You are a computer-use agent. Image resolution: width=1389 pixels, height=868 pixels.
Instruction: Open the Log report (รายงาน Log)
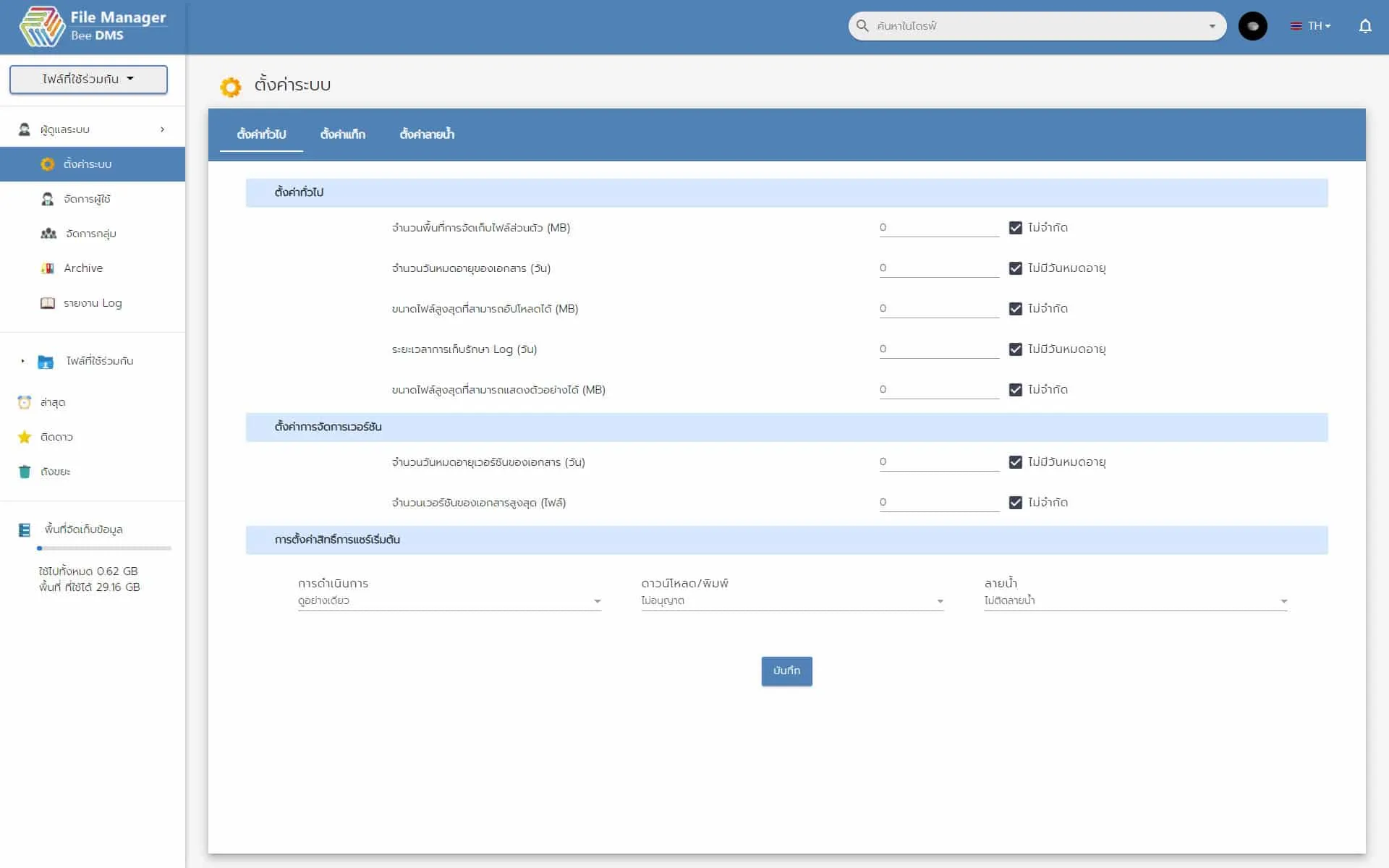[x=92, y=303]
